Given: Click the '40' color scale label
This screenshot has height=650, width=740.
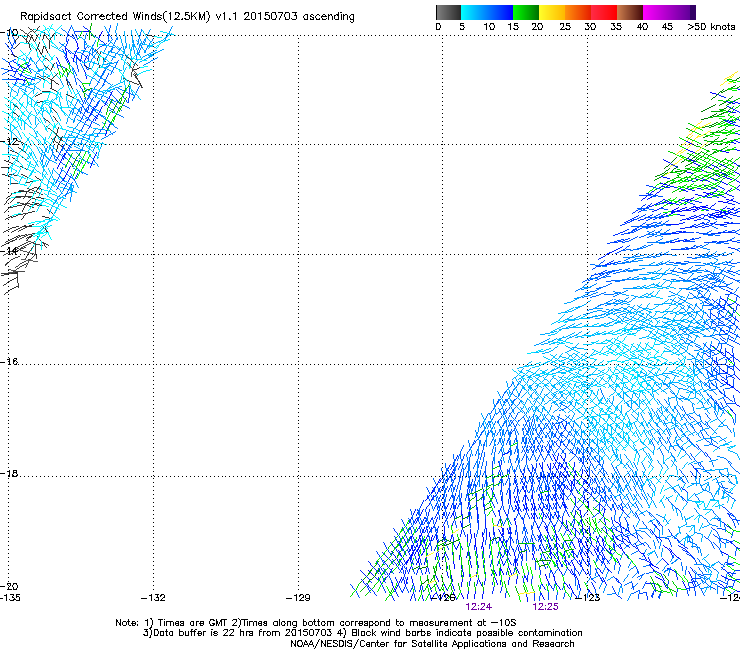Looking at the screenshot, I should (642, 27).
